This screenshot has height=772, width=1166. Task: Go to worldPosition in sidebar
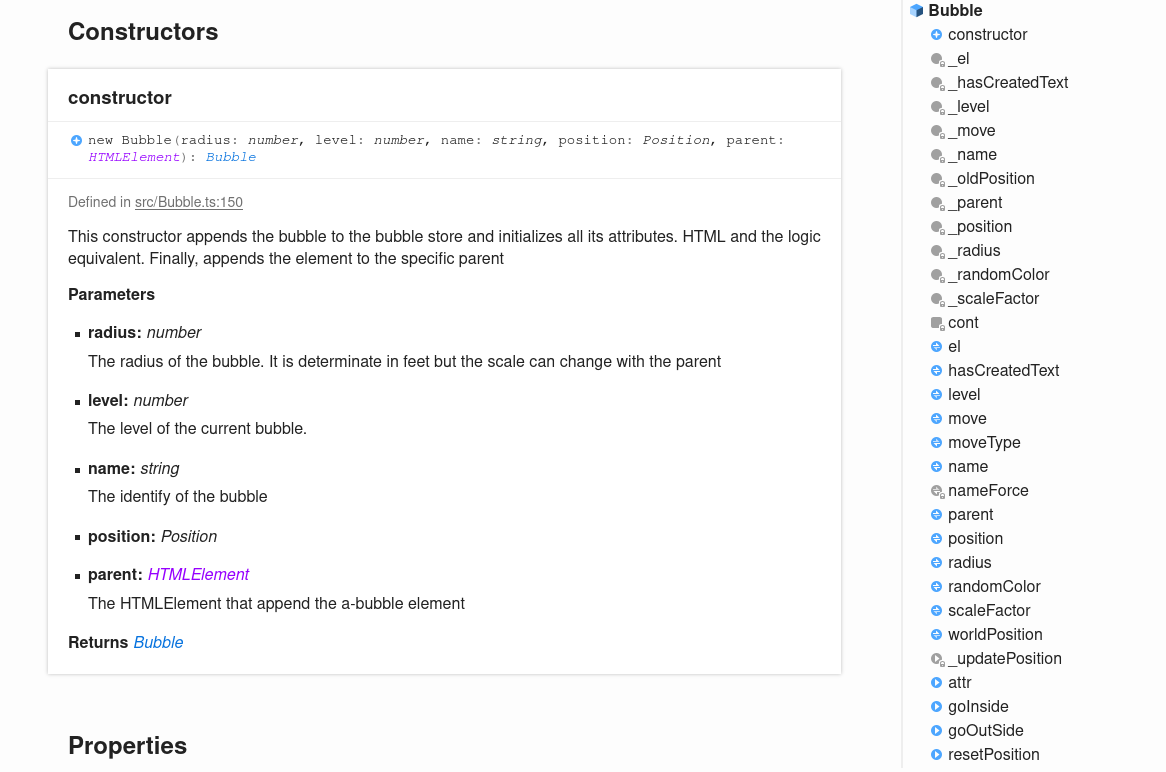[x=995, y=635]
